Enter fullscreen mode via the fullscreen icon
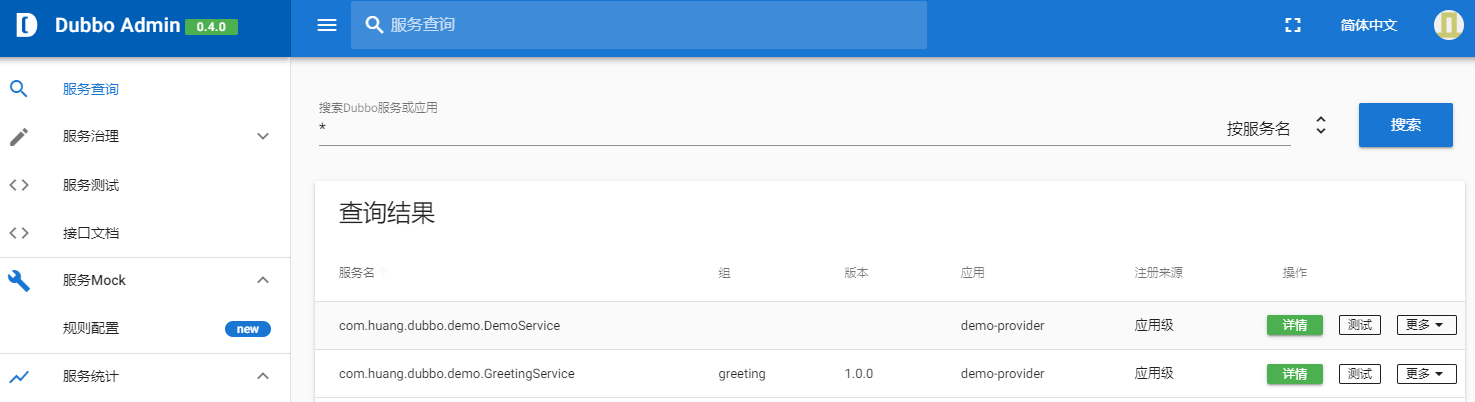1475x402 pixels. tap(1292, 25)
